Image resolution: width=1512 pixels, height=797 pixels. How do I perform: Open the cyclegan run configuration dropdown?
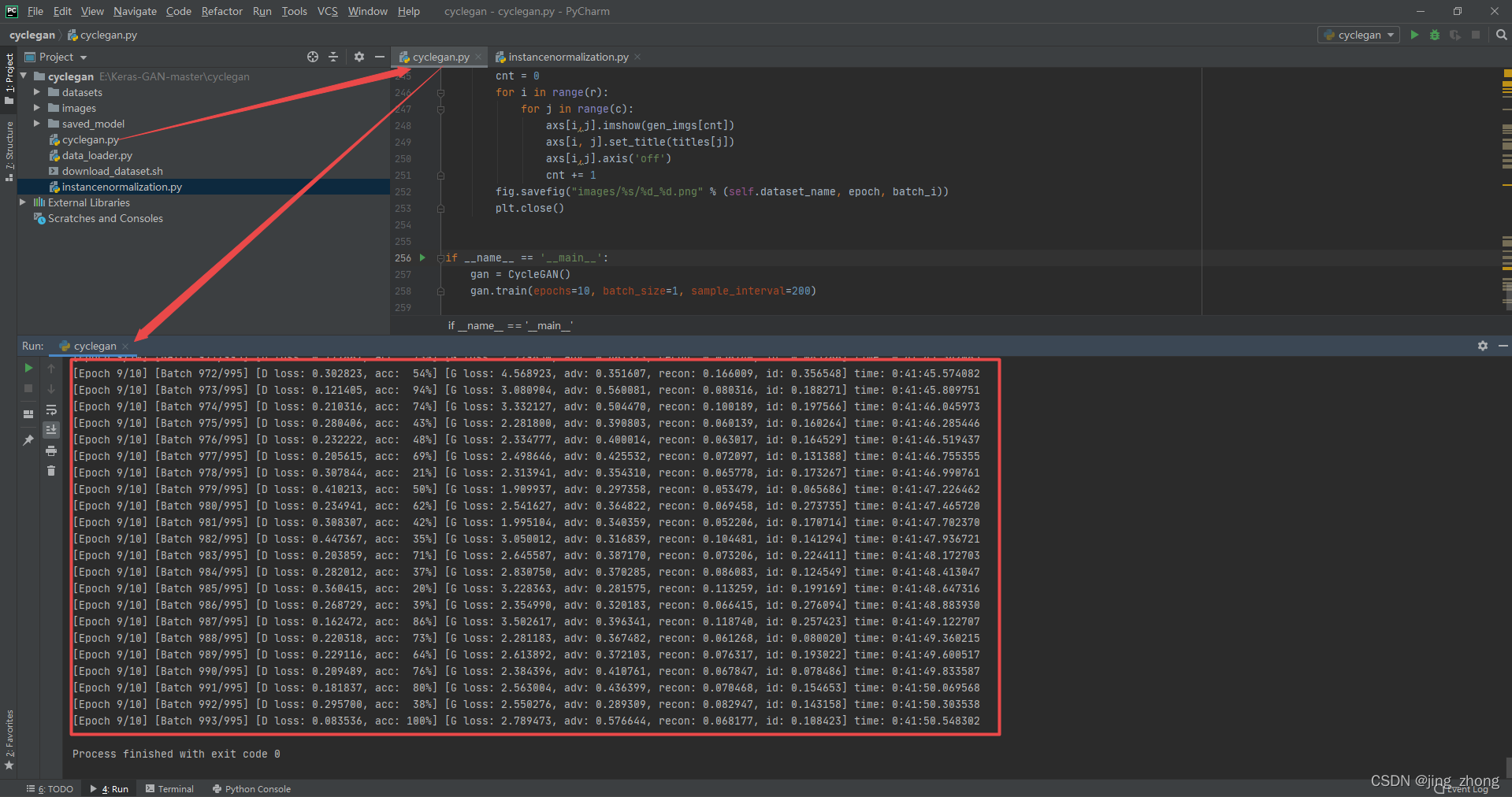[1358, 35]
